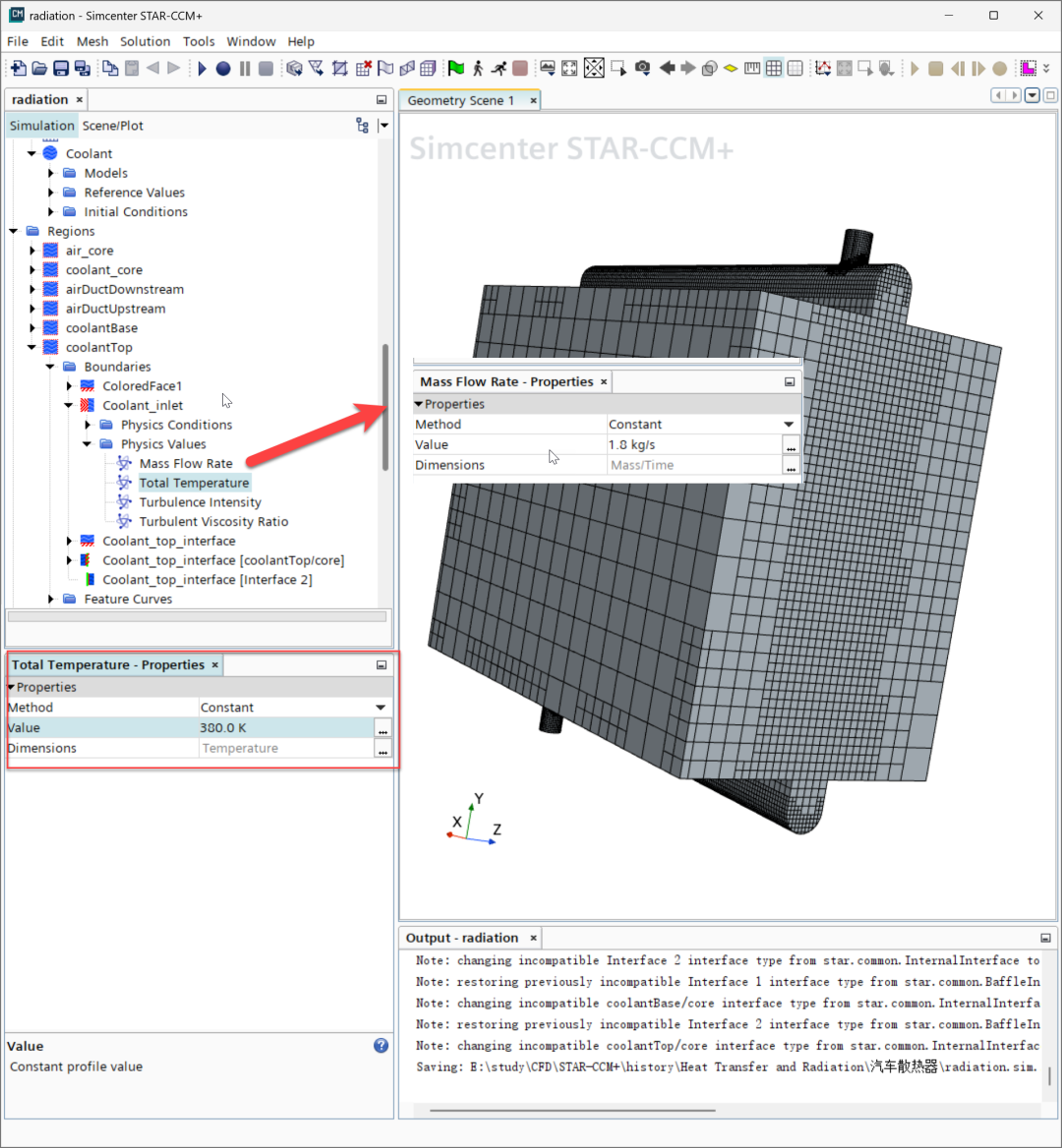Click the Copy icon in toolbar
The width and height of the screenshot is (1062, 1148).
tap(110, 68)
